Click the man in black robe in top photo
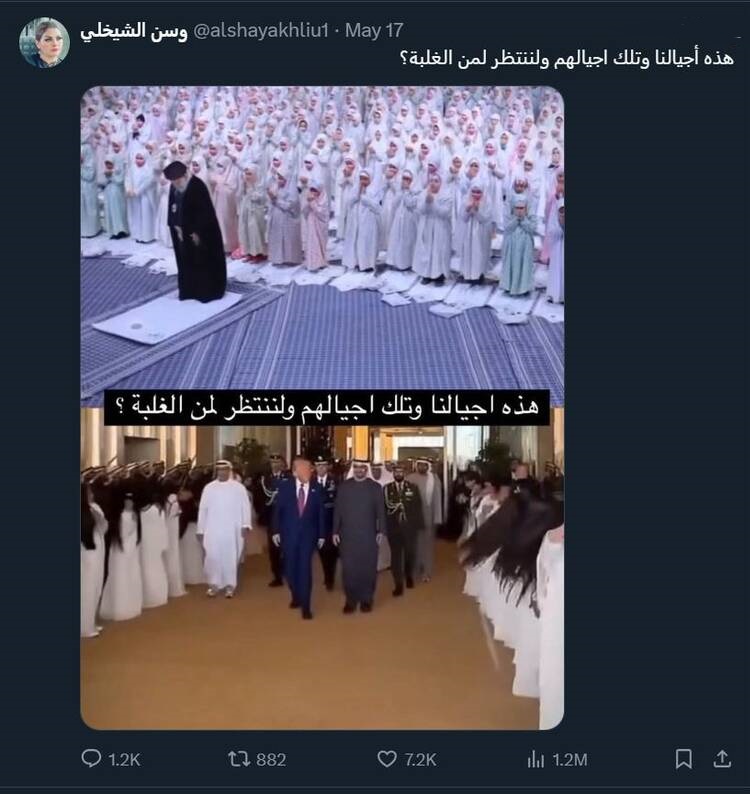 pos(196,232)
